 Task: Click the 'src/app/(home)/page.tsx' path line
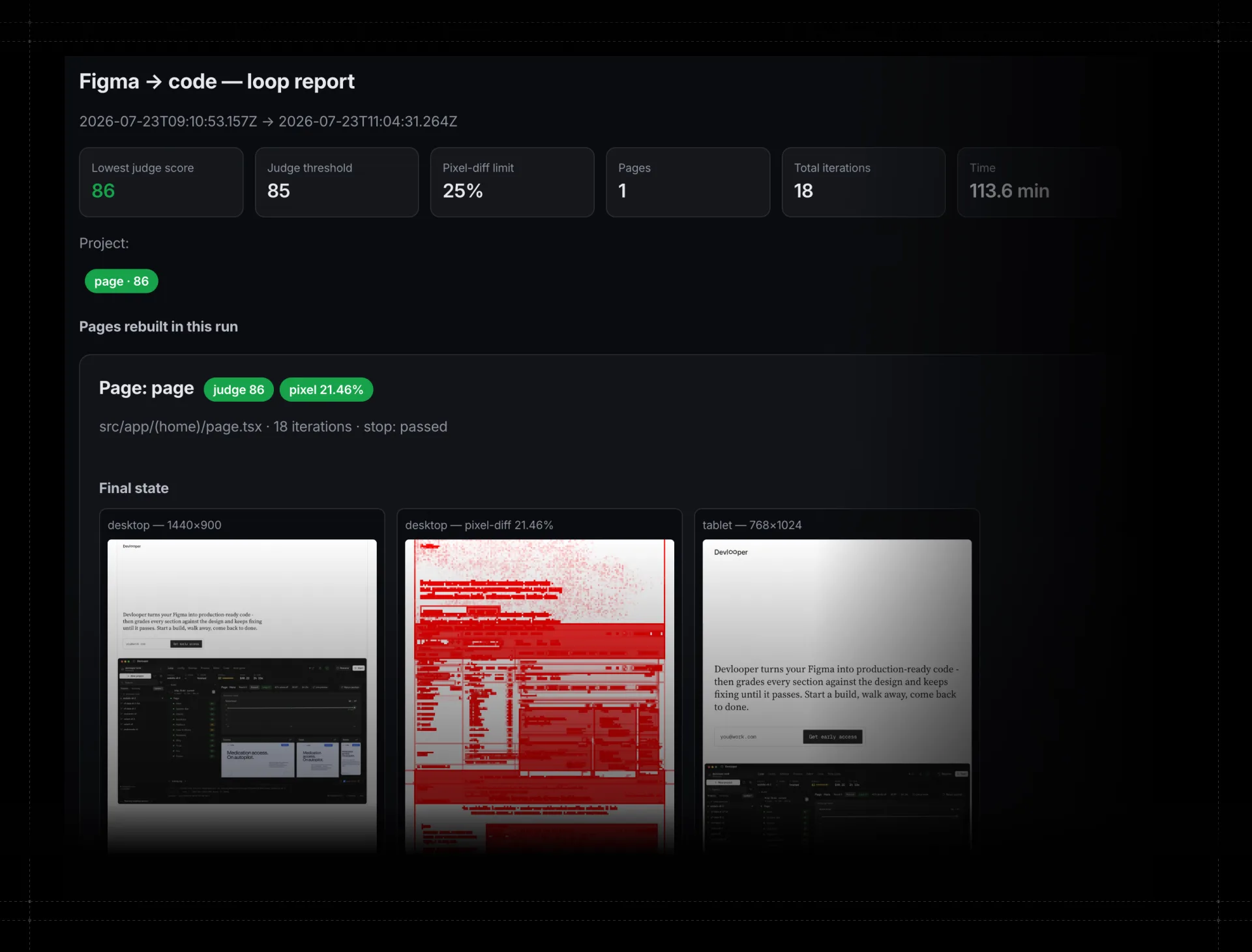point(273,426)
